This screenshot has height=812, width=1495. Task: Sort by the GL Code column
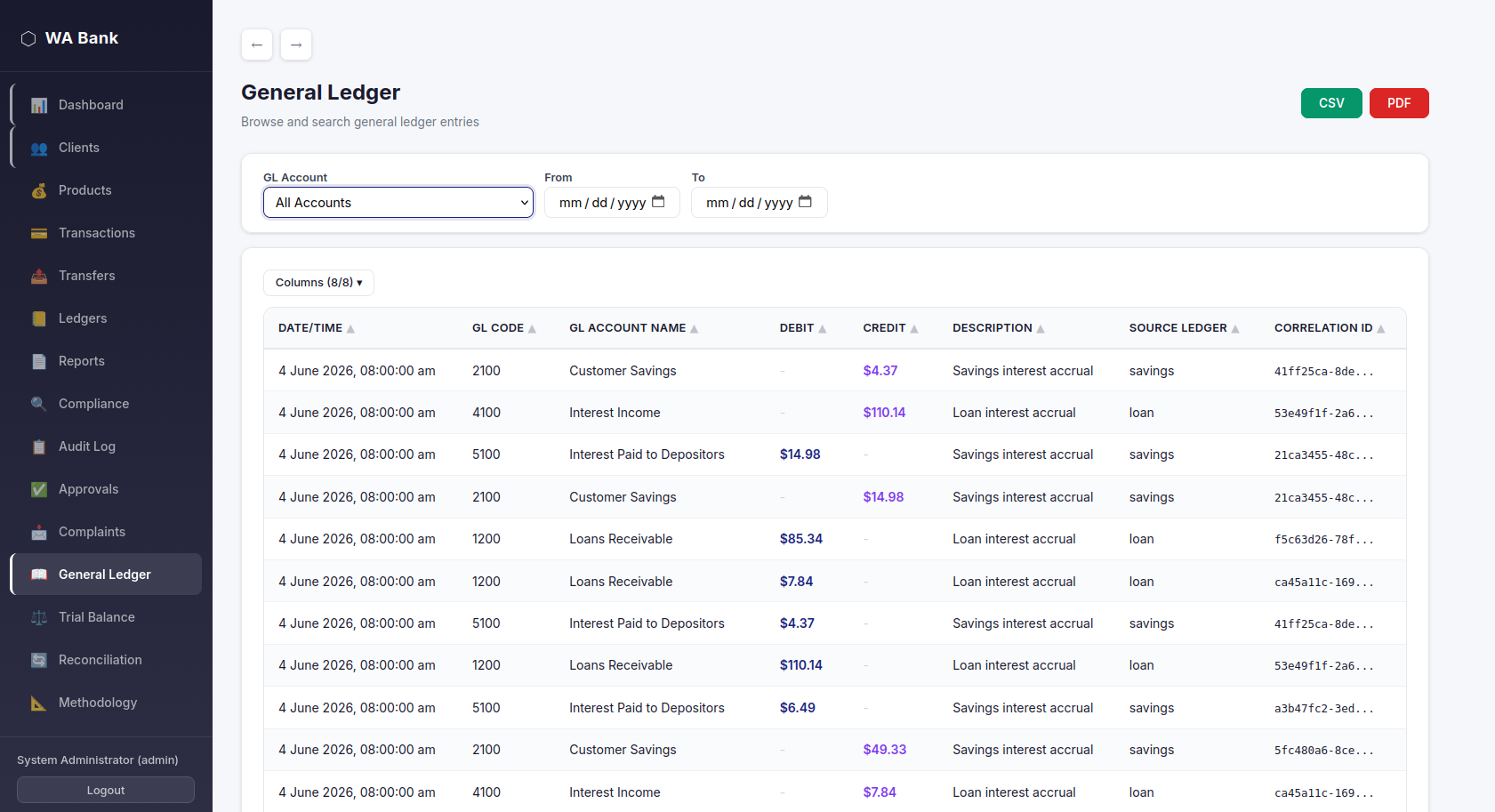coord(504,328)
